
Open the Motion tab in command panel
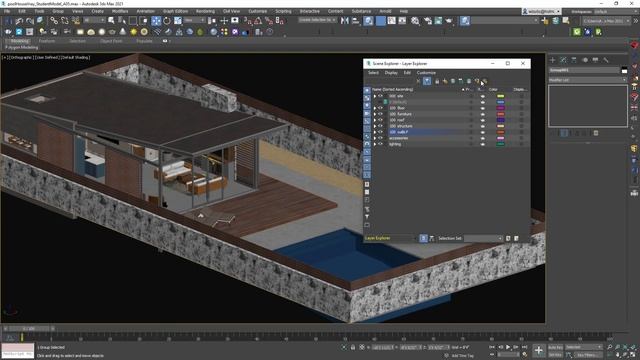tap(585, 60)
